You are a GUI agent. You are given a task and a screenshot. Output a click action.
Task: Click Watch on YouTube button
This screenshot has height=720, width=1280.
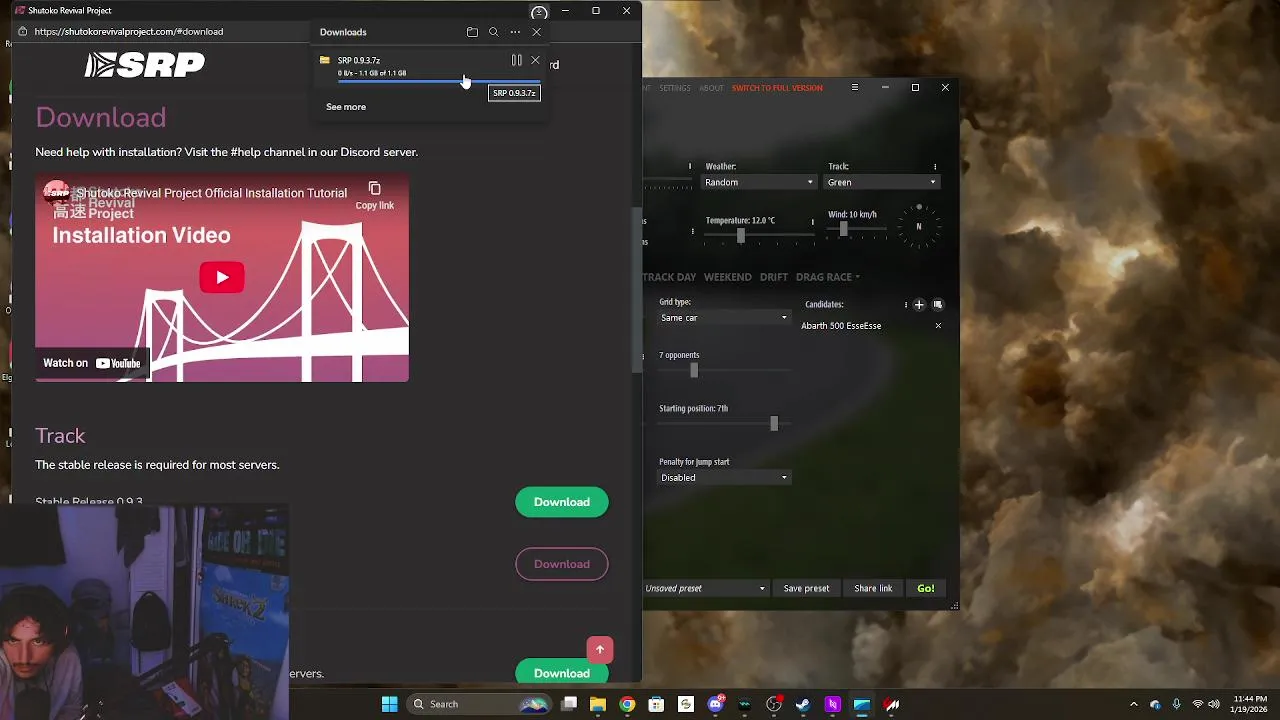click(x=92, y=363)
